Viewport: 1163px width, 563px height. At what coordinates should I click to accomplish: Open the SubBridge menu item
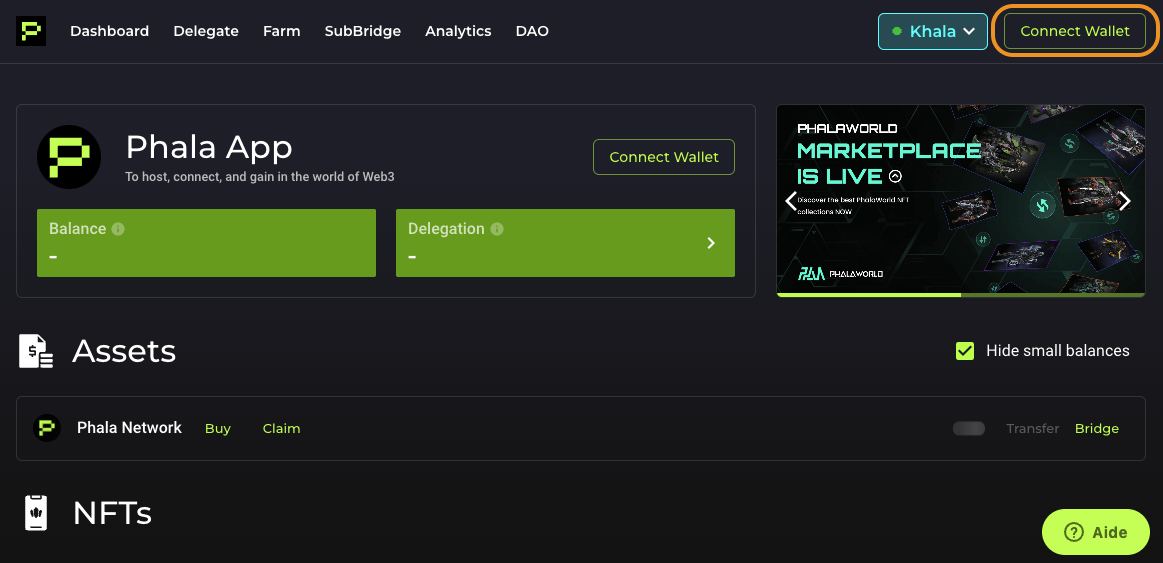click(363, 31)
